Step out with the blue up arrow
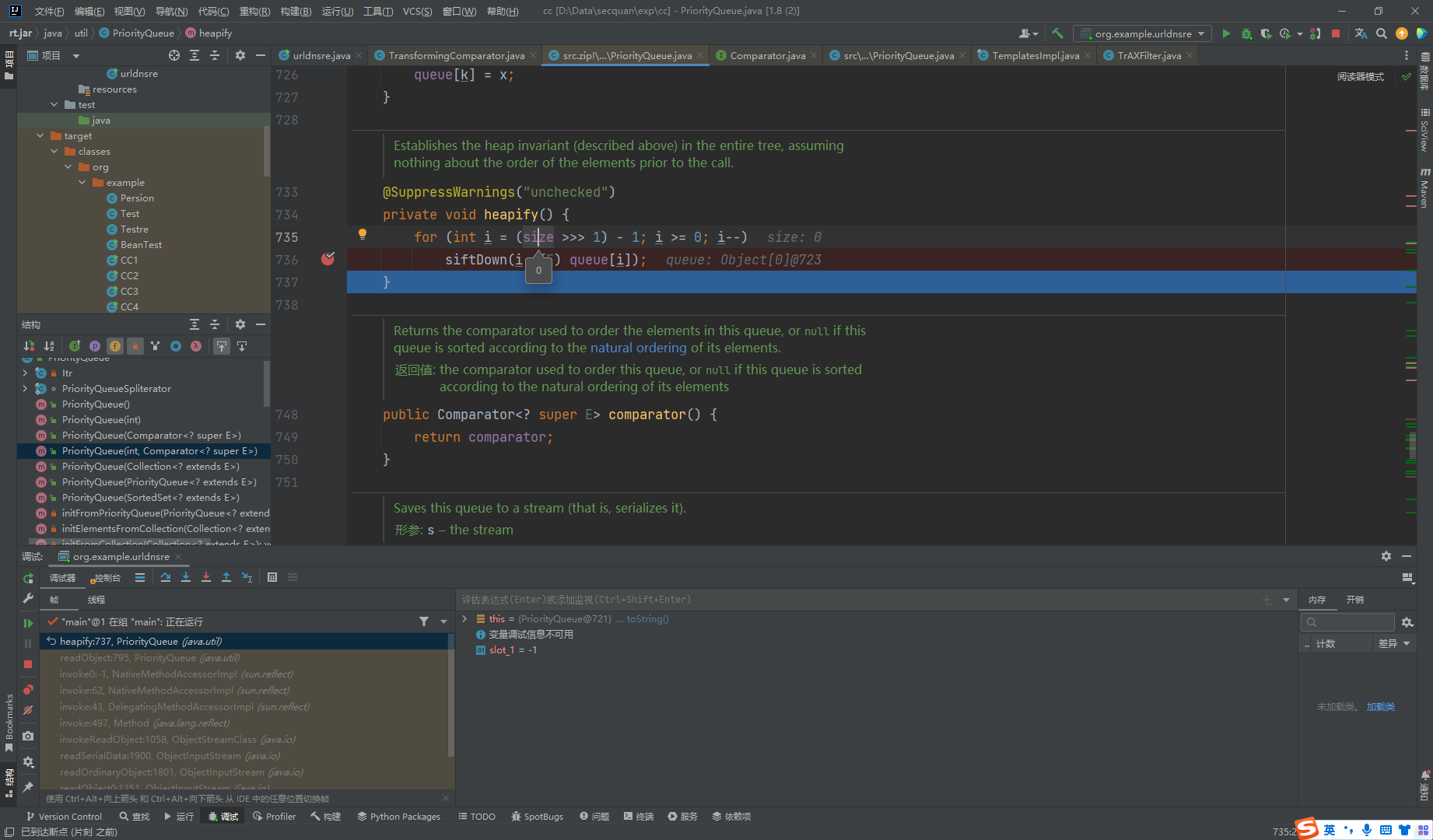Image resolution: width=1433 pixels, height=840 pixels. (226, 577)
